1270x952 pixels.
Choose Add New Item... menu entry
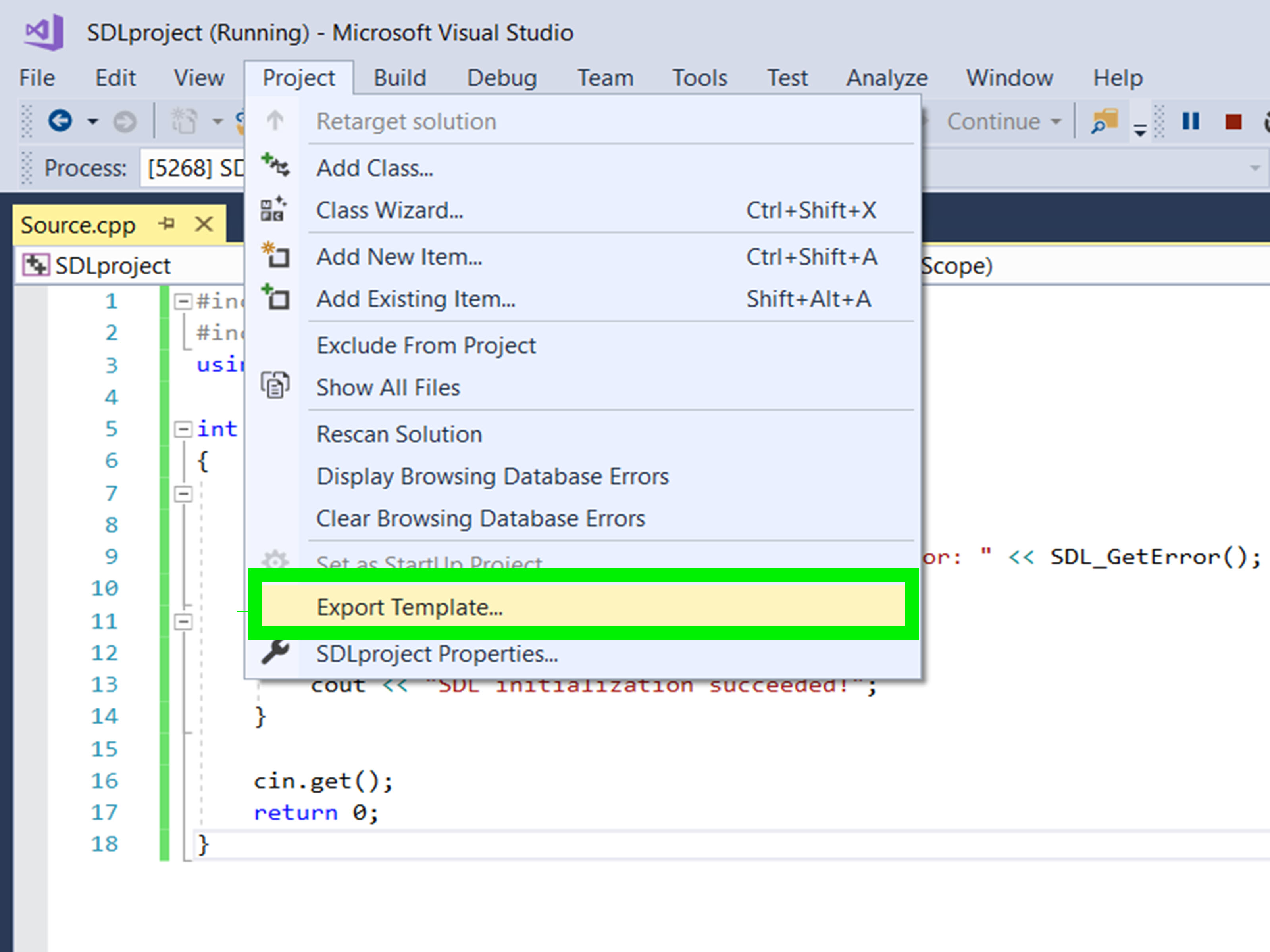[x=583, y=257]
